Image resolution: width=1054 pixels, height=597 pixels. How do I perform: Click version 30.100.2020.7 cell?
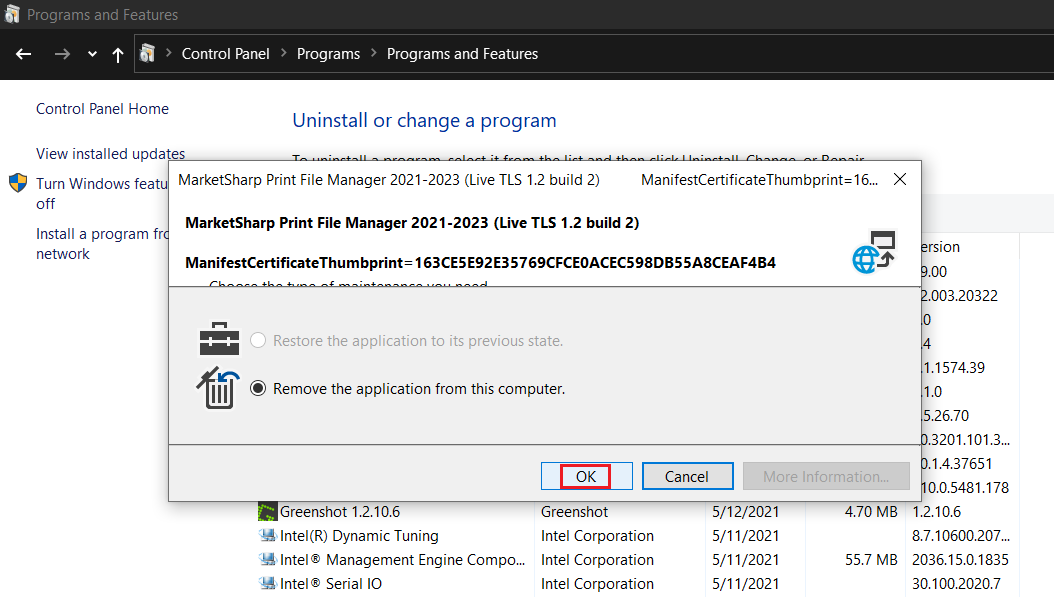pos(957,584)
